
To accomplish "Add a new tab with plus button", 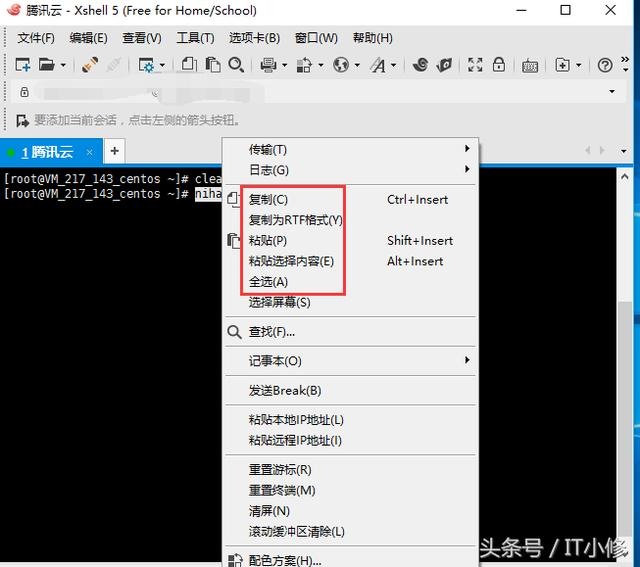I will click(115, 151).
